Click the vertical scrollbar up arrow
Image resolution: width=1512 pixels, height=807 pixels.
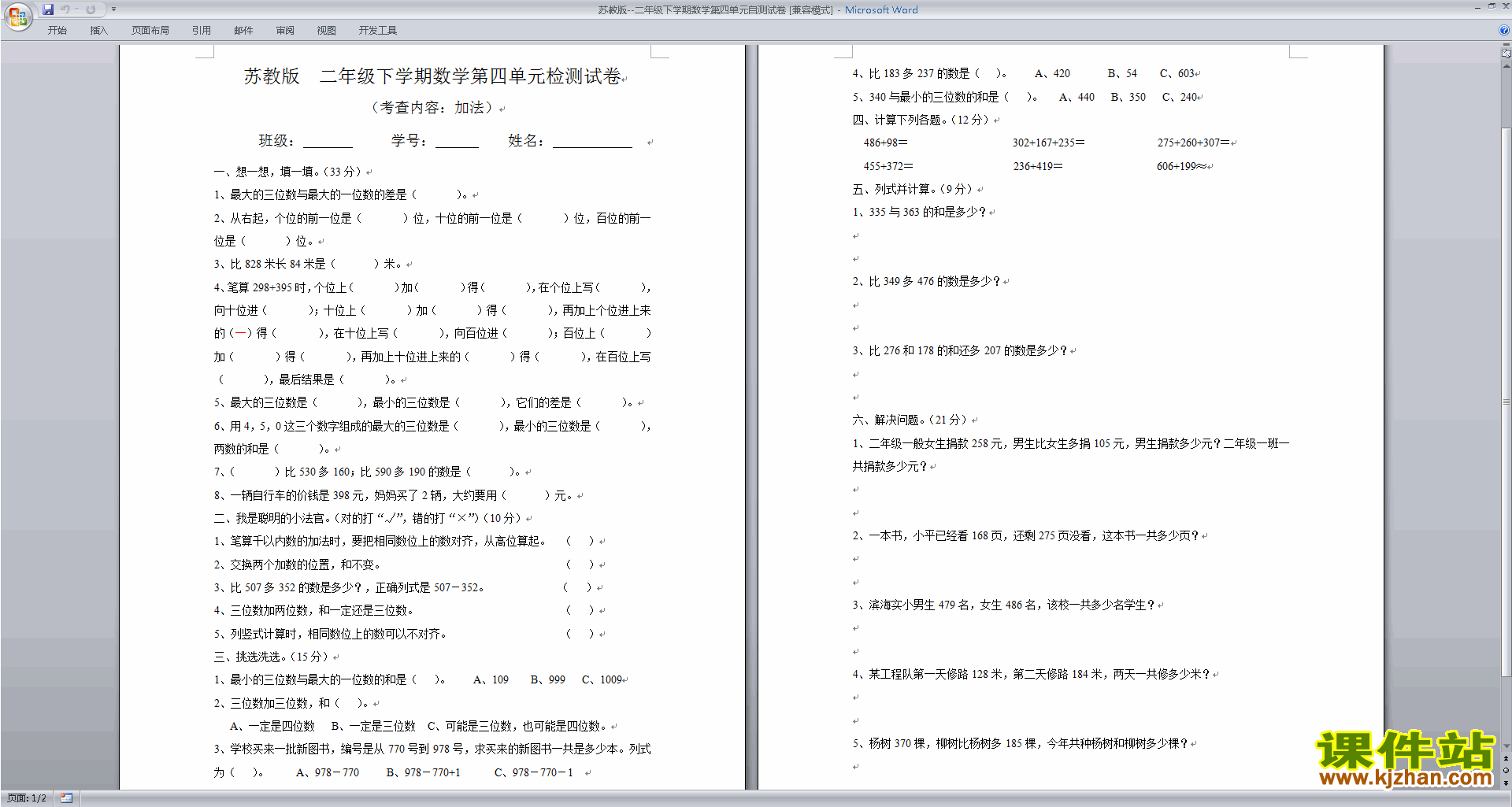point(1506,66)
